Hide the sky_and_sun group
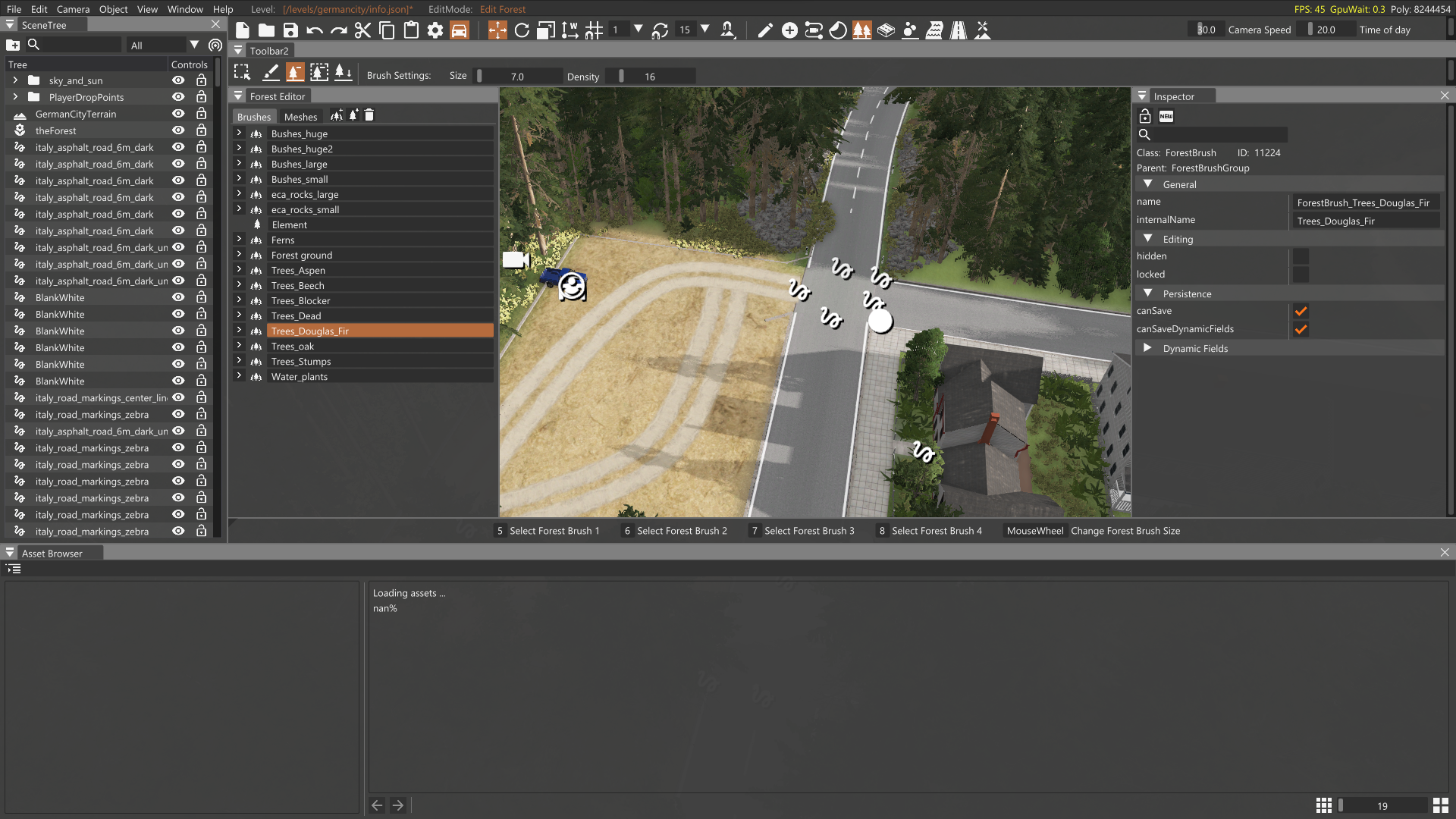Viewport: 1456px width, 819px height. point(178,80)
